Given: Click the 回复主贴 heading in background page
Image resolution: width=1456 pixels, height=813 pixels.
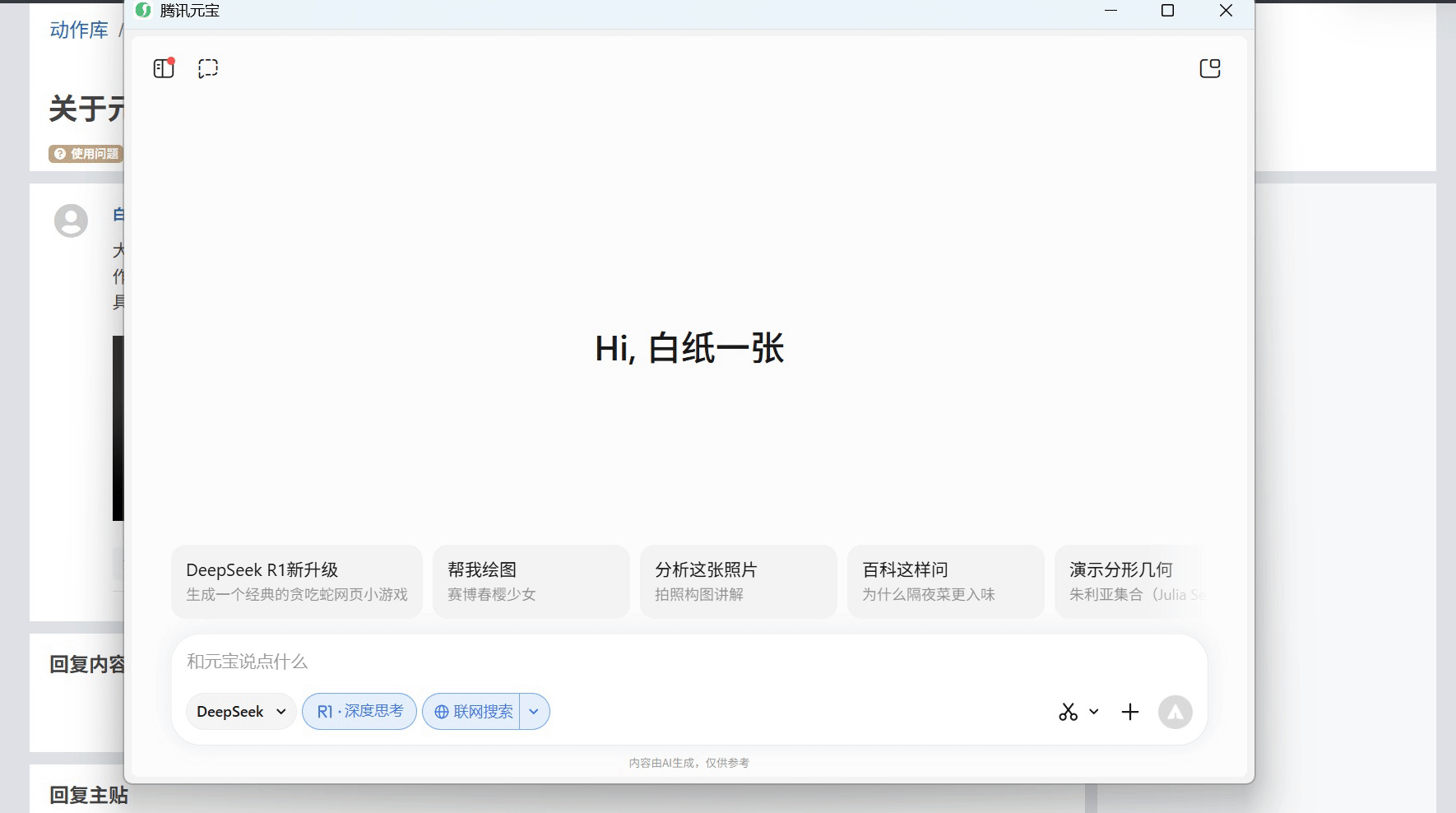Looking at the screenshot, I should 89,795.
